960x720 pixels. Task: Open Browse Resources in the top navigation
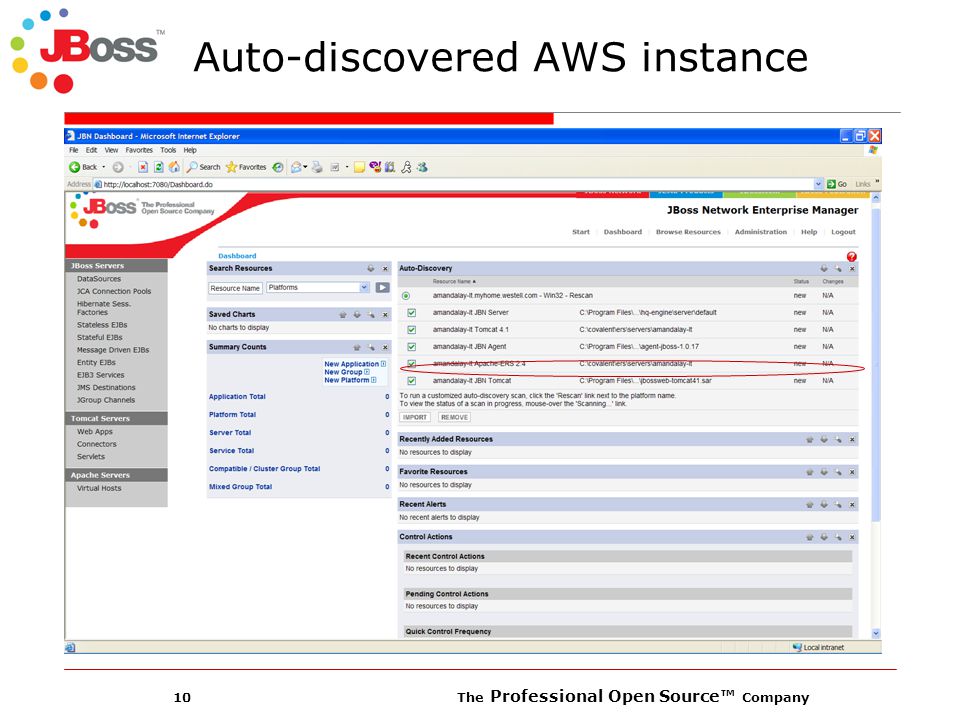click(688, 232)
